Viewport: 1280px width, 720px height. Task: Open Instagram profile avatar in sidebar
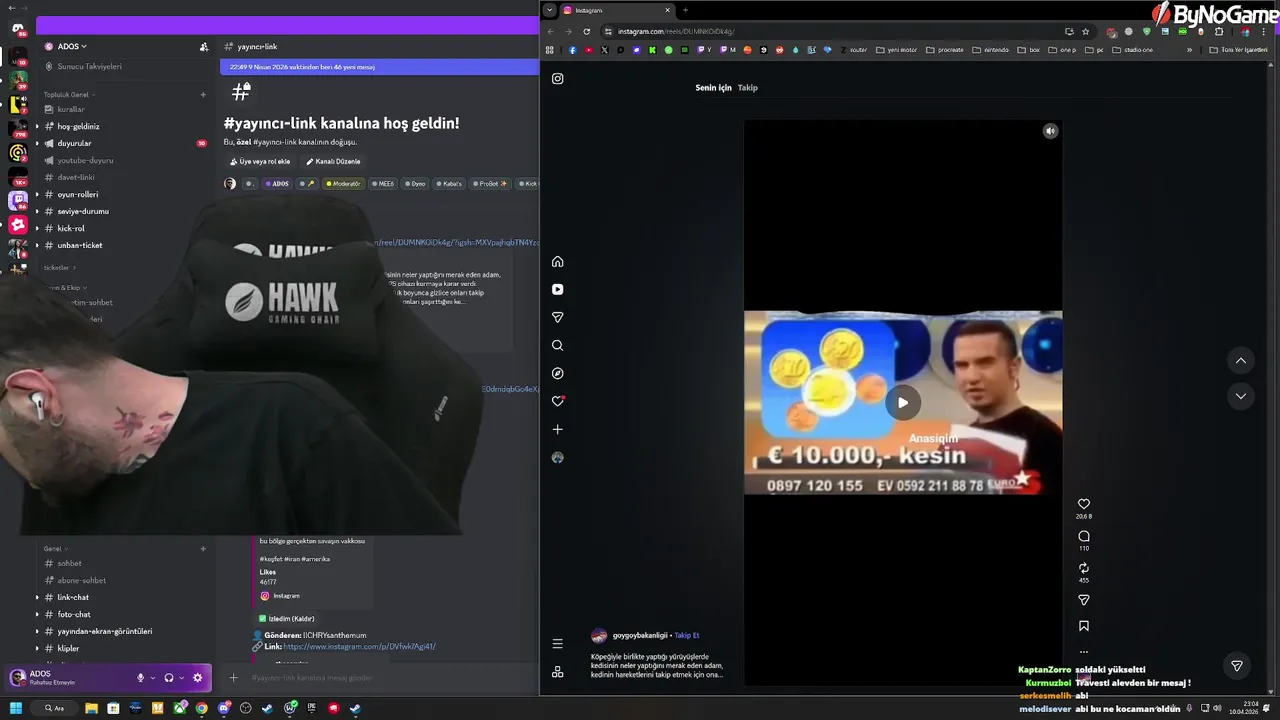(x=557, y=457)
